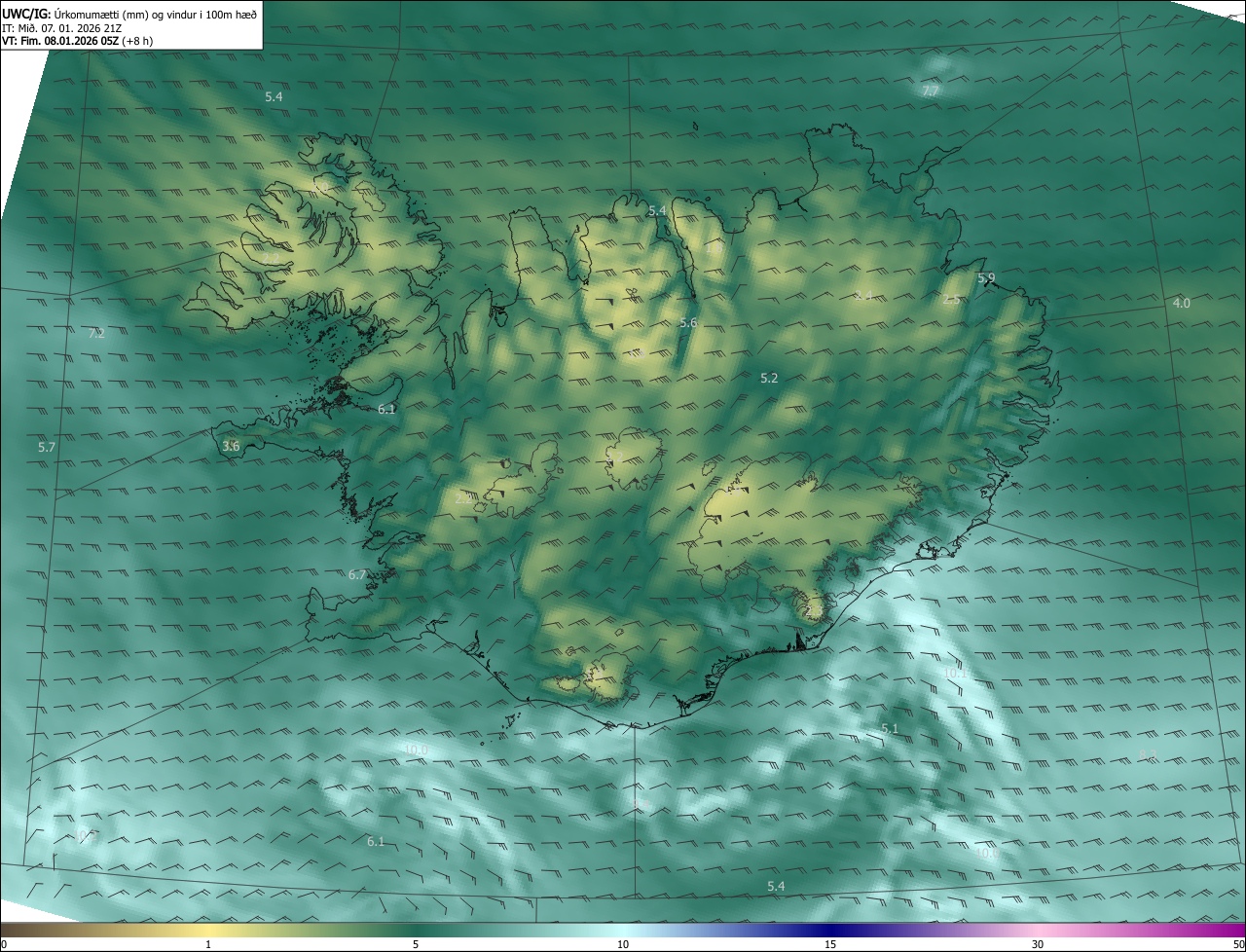Click the '0' tick on the color scale
This screenshot has width=1246, height=952.
point(3,944)
